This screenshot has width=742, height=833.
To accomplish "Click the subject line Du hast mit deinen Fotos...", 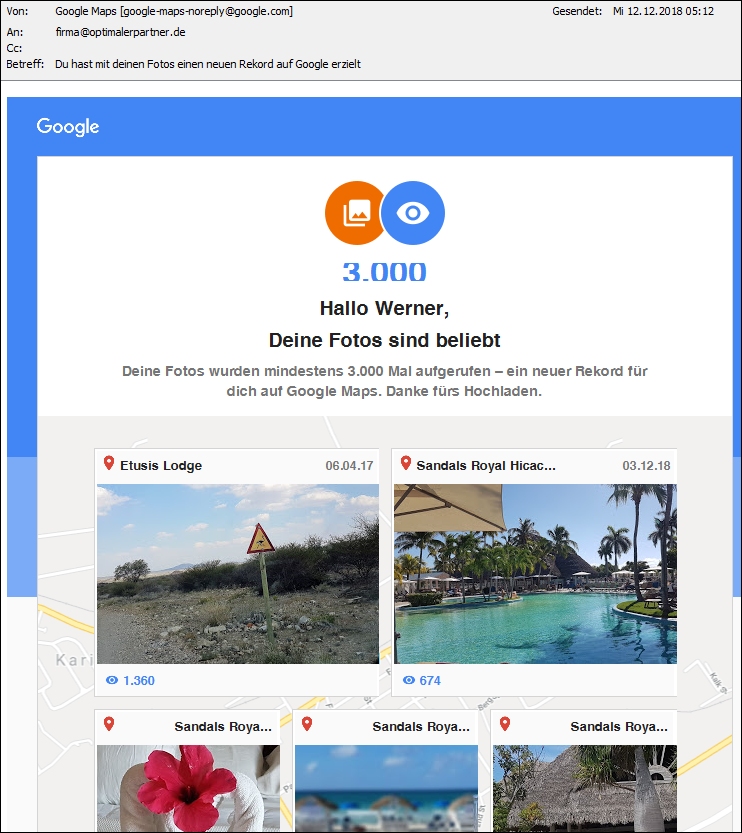I will (208, 64).
